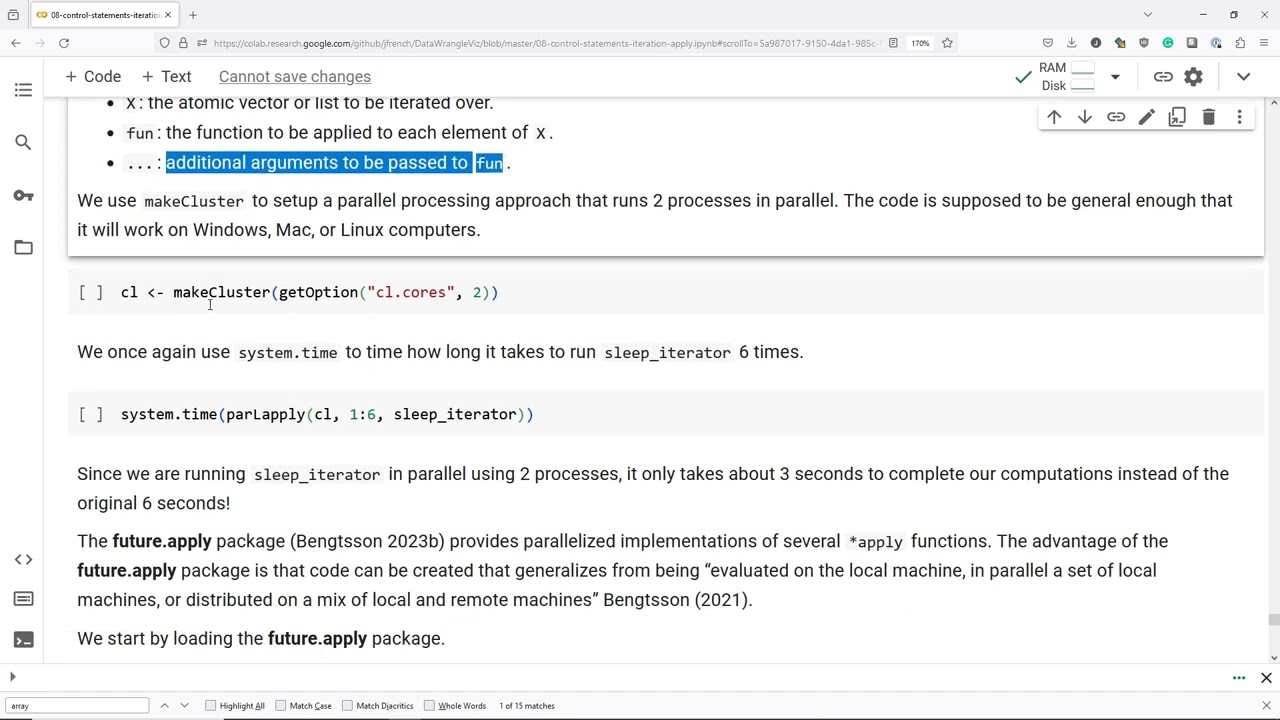Open the Firefox View recent browsing button
The image size is (1280, 720).
tap(13, 15)
